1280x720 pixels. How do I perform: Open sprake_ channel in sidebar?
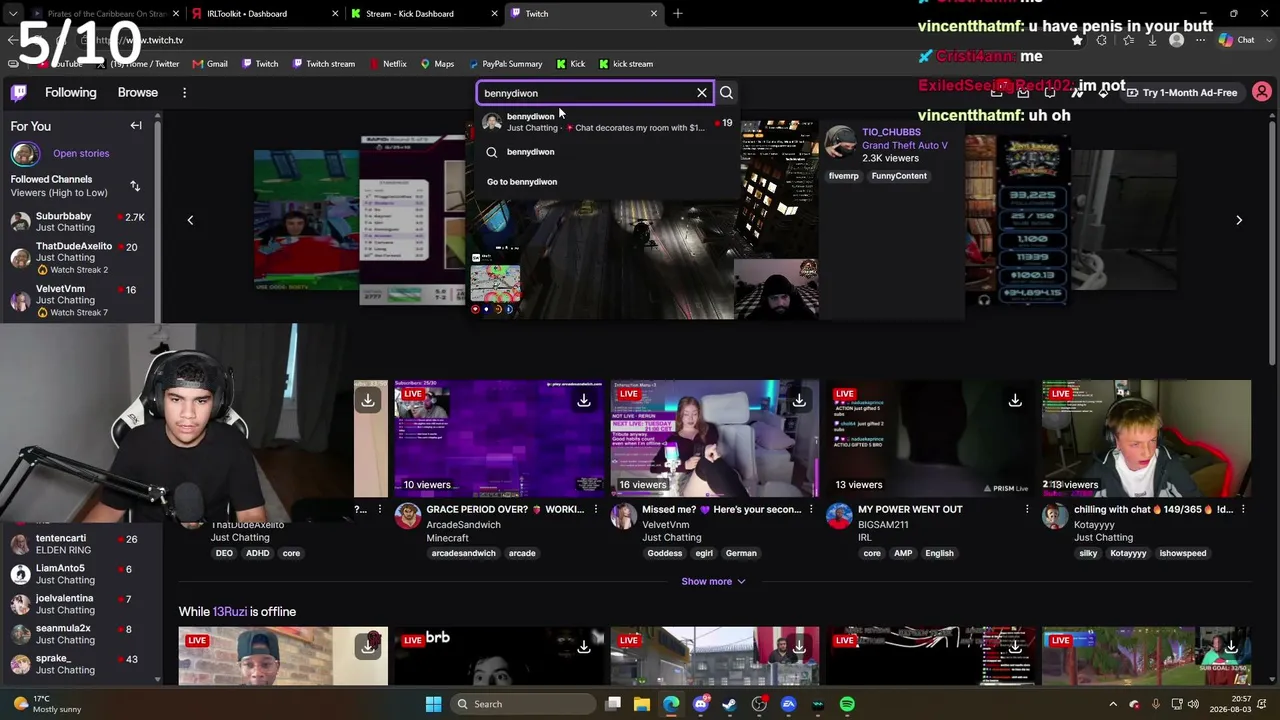coord(78,664)
